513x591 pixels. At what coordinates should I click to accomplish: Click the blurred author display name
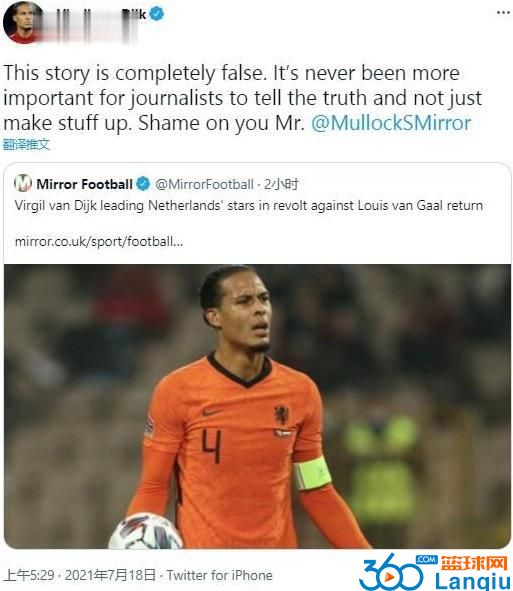point(94,23)
